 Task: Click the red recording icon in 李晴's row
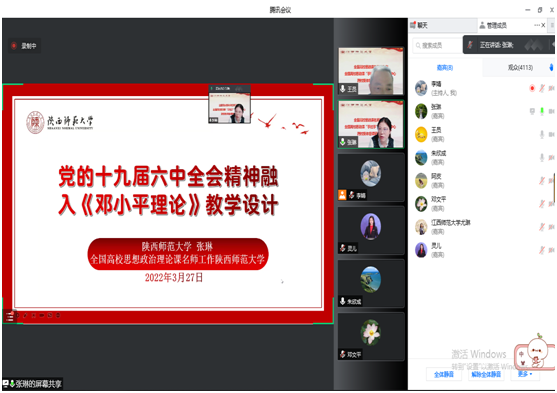[532, 88]
